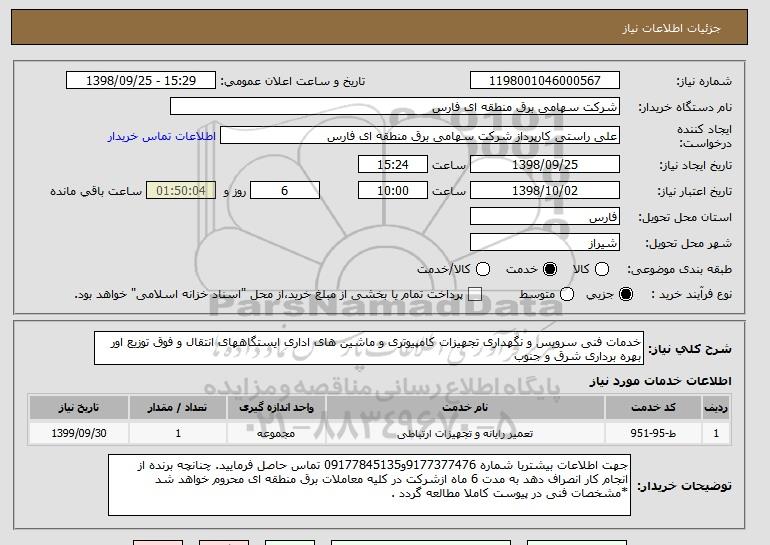Click the تاریخ نیاز column header
Image resolution: width=770 pixels, height=545 pixels.
(79, 408)
